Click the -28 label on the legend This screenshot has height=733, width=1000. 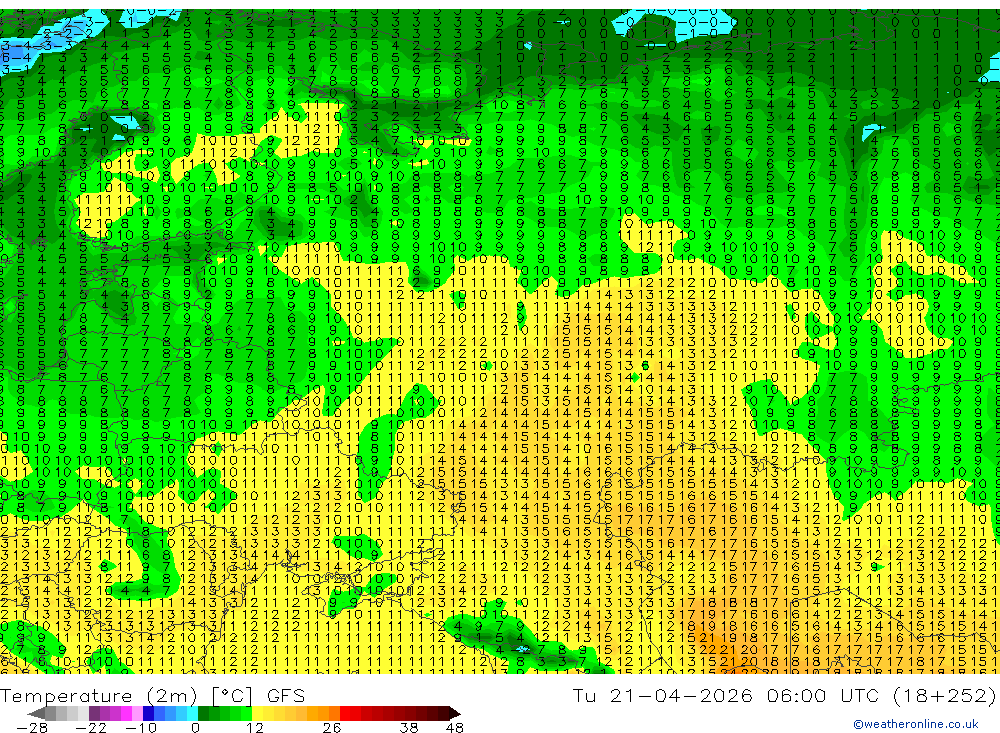pos(32,728)
